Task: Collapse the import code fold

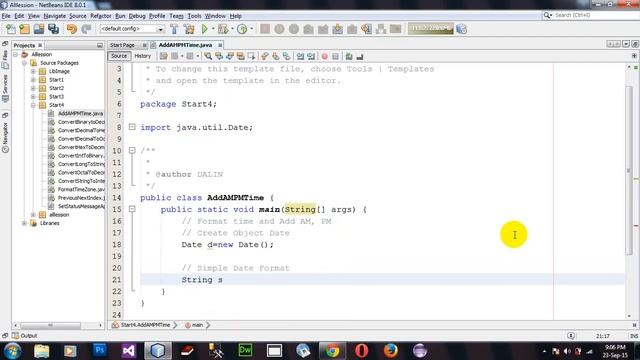Action: click(x=132, y=127)
